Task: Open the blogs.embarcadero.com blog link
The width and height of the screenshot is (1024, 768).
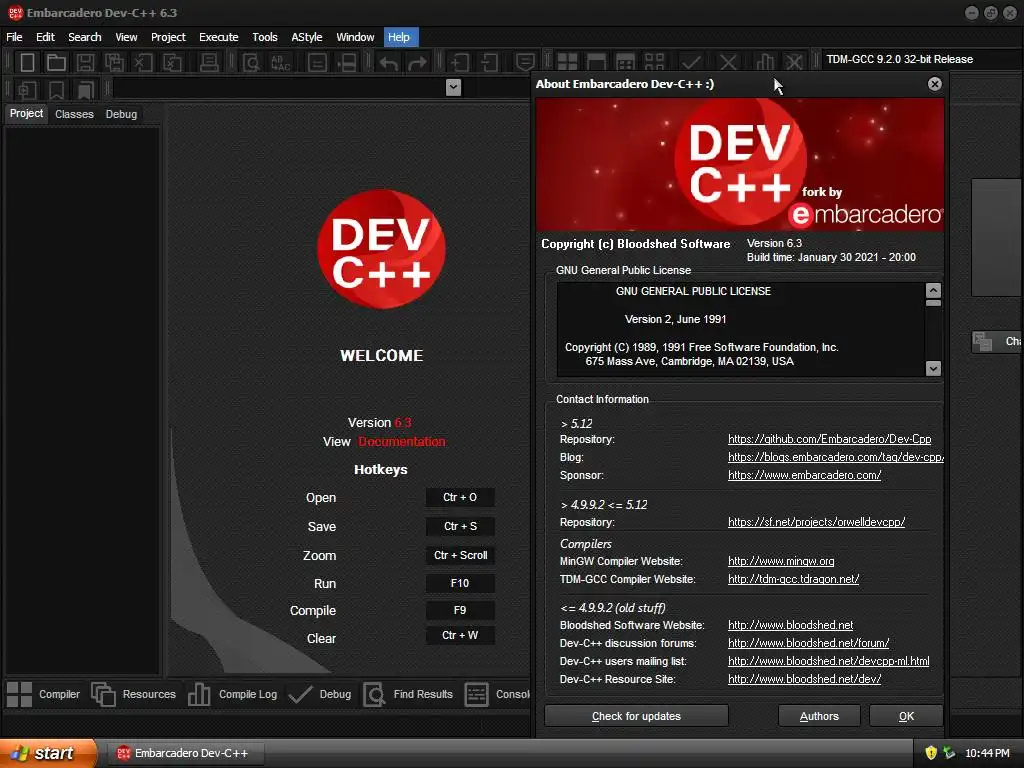Action: coord(835,457)
